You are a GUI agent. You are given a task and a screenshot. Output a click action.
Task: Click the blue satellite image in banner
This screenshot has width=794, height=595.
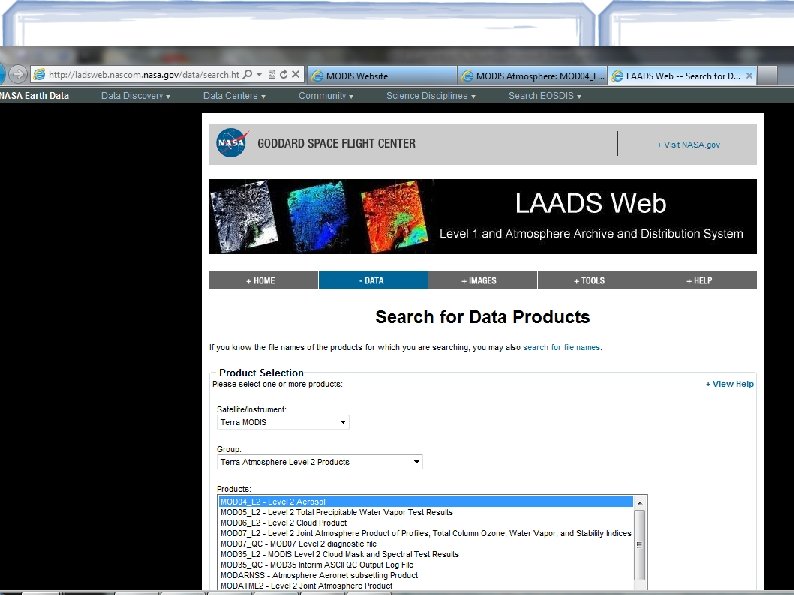(317, 216)
